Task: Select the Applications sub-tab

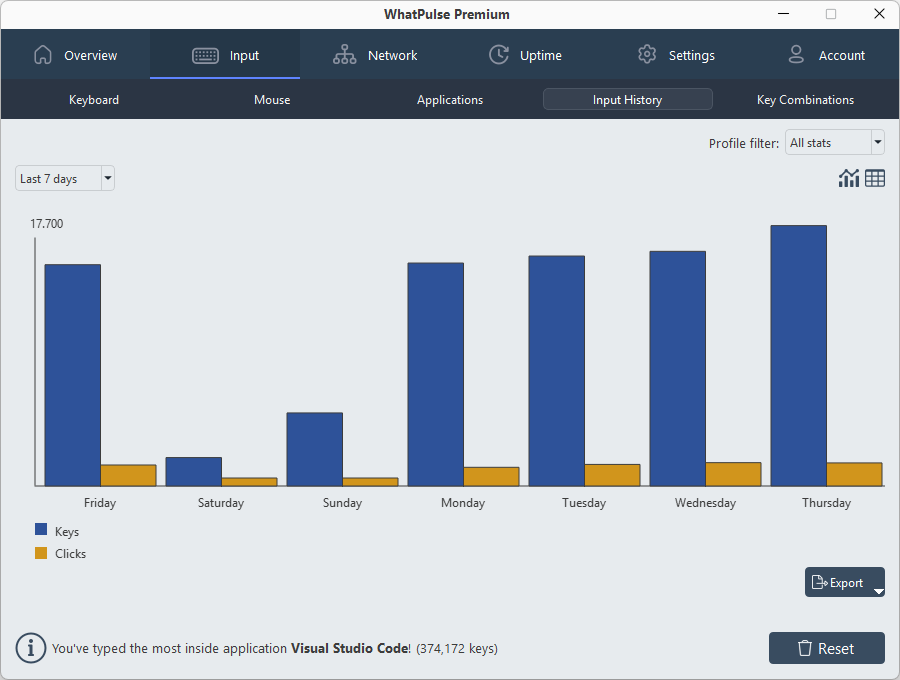Action: pos(450,100)
